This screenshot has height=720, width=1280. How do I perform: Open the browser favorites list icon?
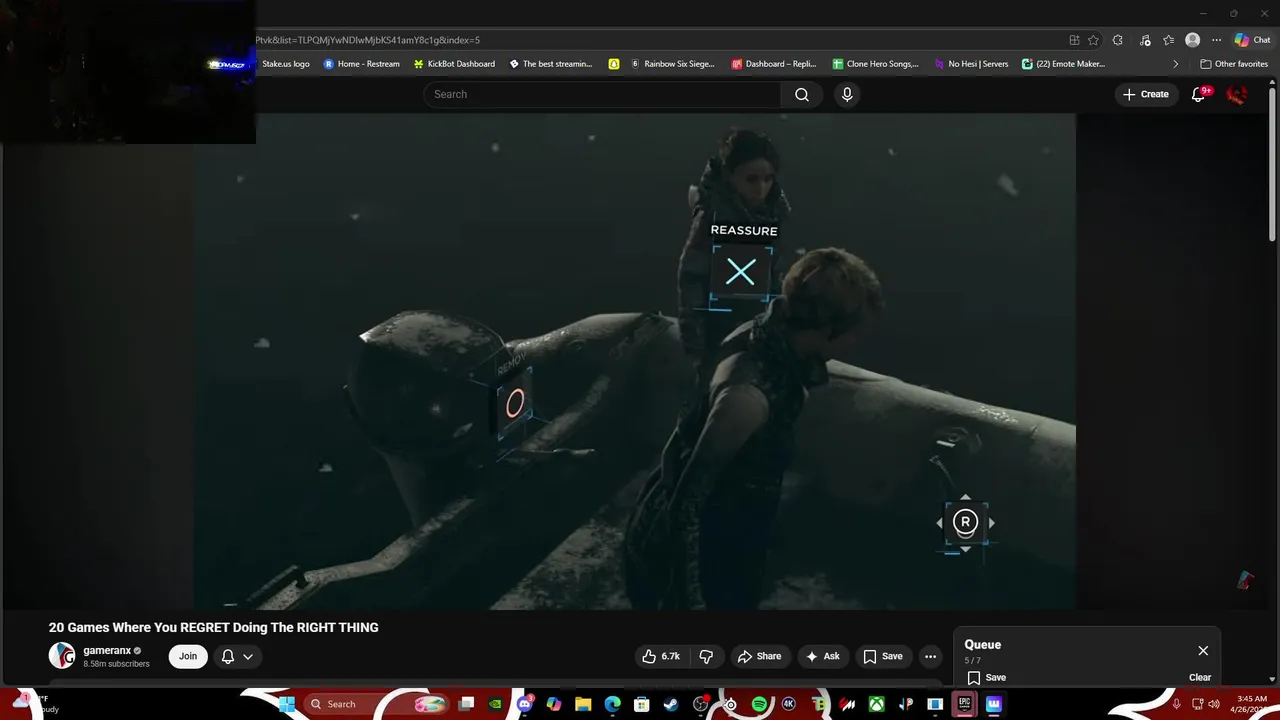pyautogui.click(x=1168, y=40)
